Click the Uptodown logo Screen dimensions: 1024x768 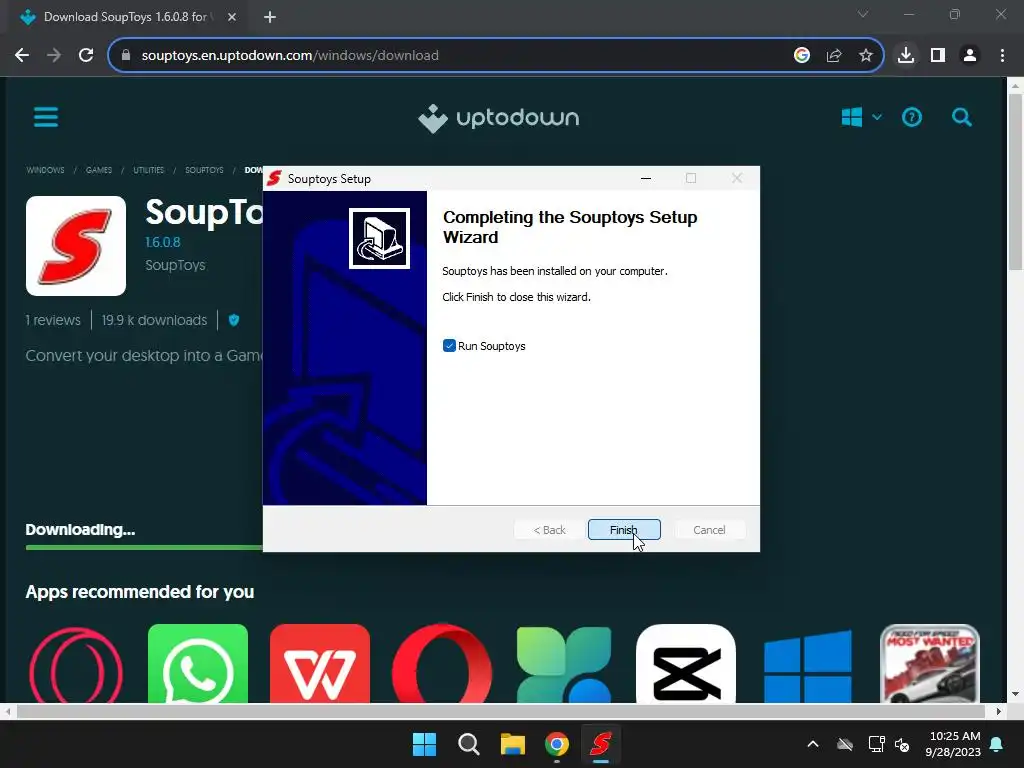[x=498, y=118]
